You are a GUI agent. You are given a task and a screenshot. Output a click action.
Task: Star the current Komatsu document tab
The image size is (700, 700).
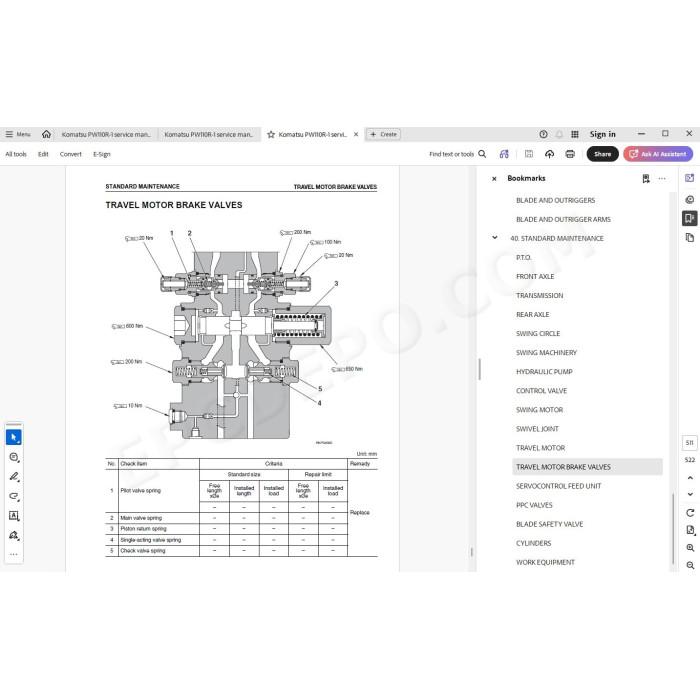click(x=271, y=134)
